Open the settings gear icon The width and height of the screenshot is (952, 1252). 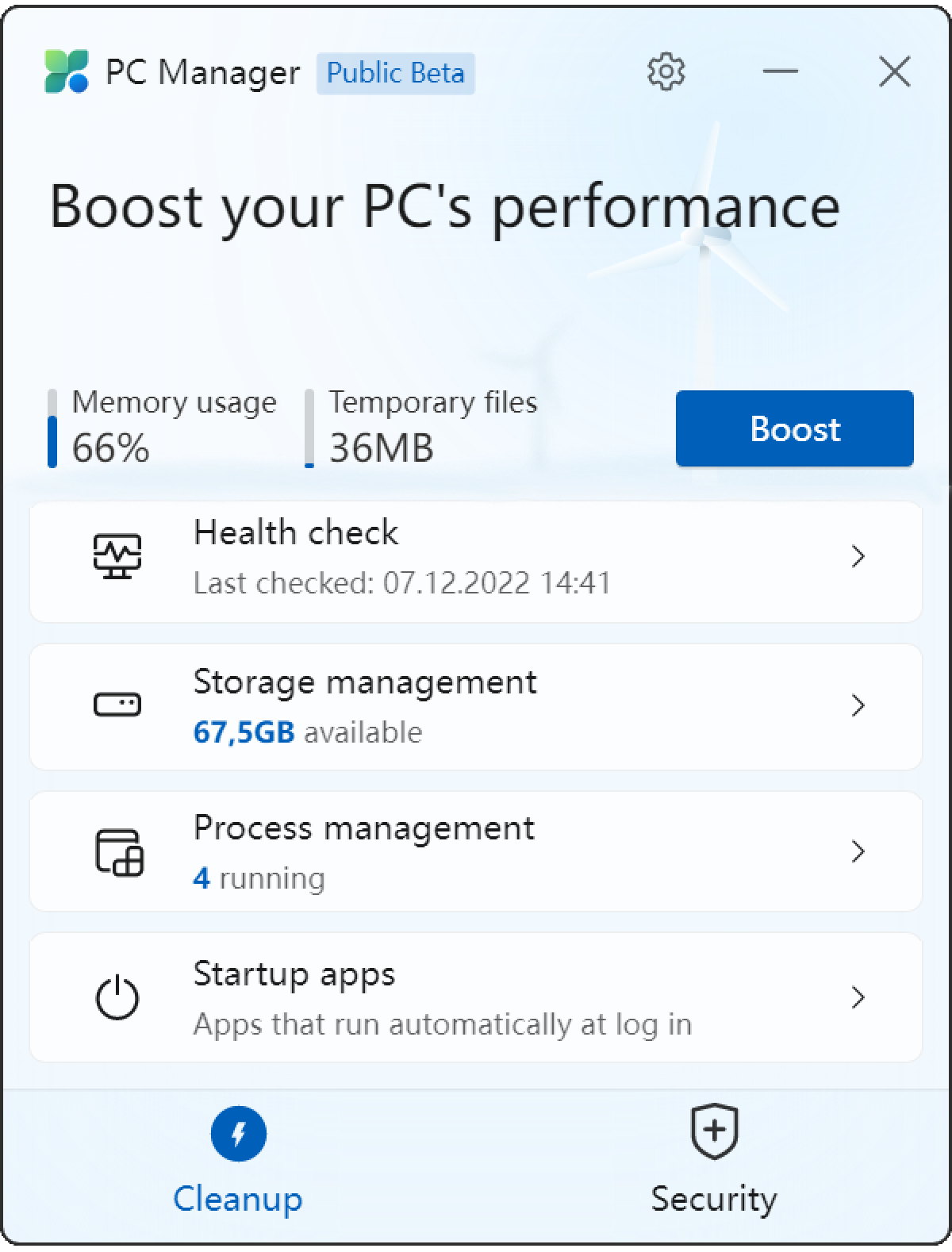pos(666,71)
